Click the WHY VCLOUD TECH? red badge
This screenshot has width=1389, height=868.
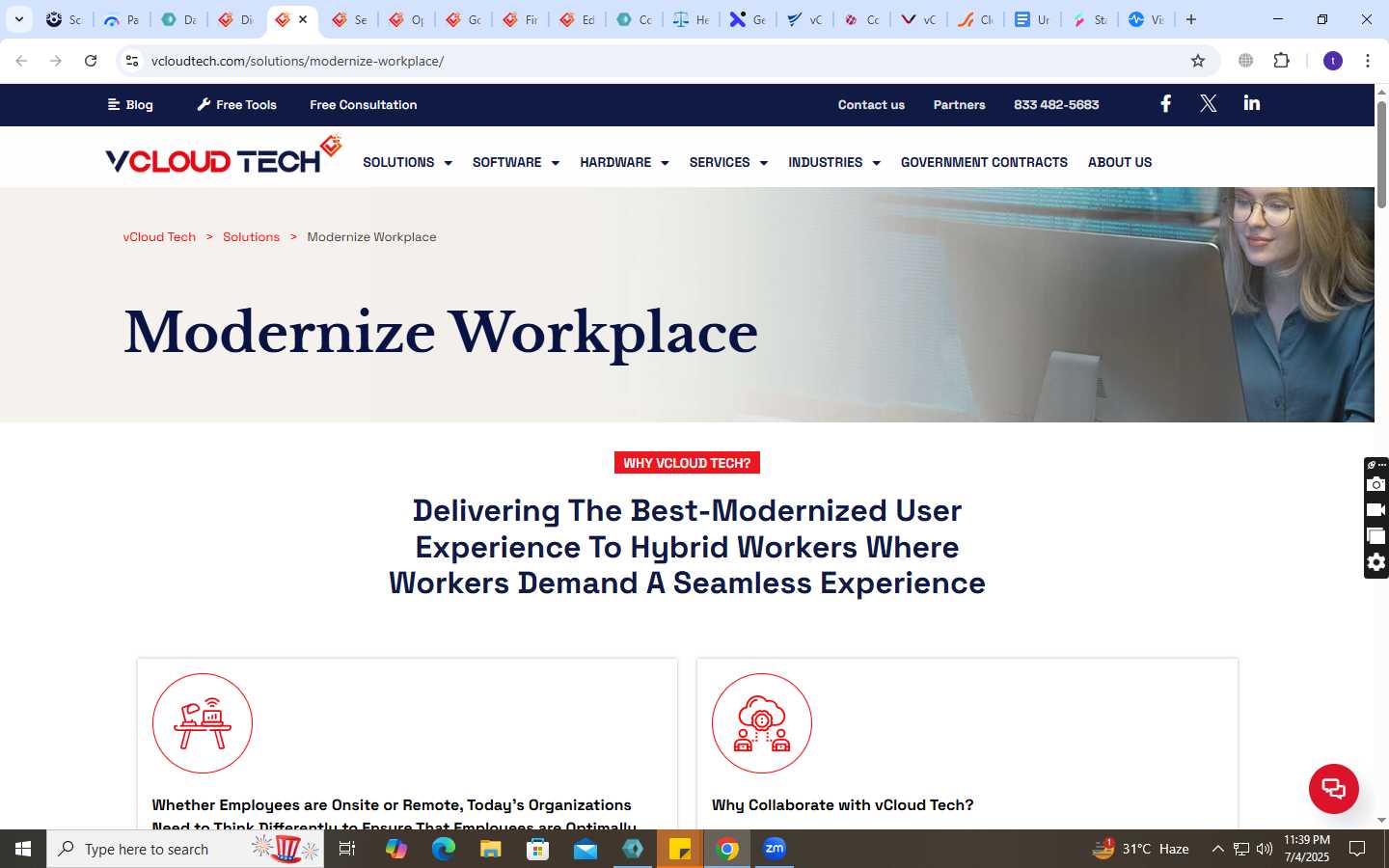(687, 463)
